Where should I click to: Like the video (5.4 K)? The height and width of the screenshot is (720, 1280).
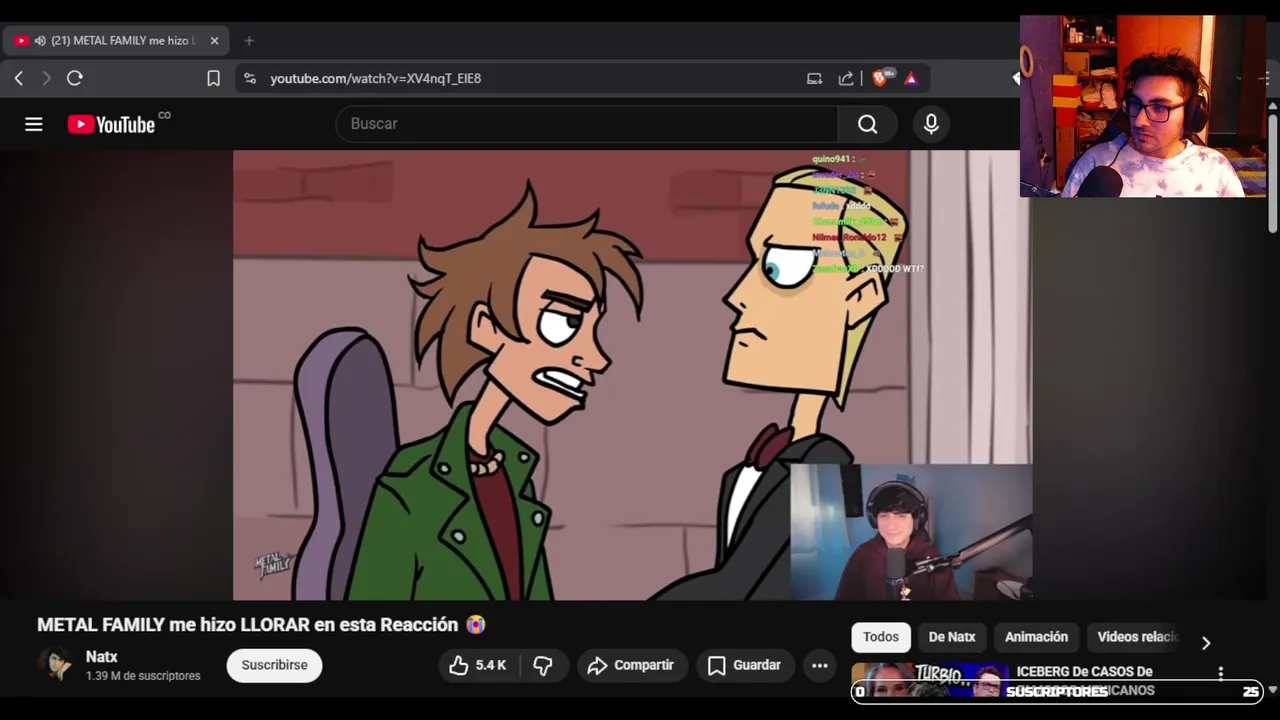click(x=477, y=665)
